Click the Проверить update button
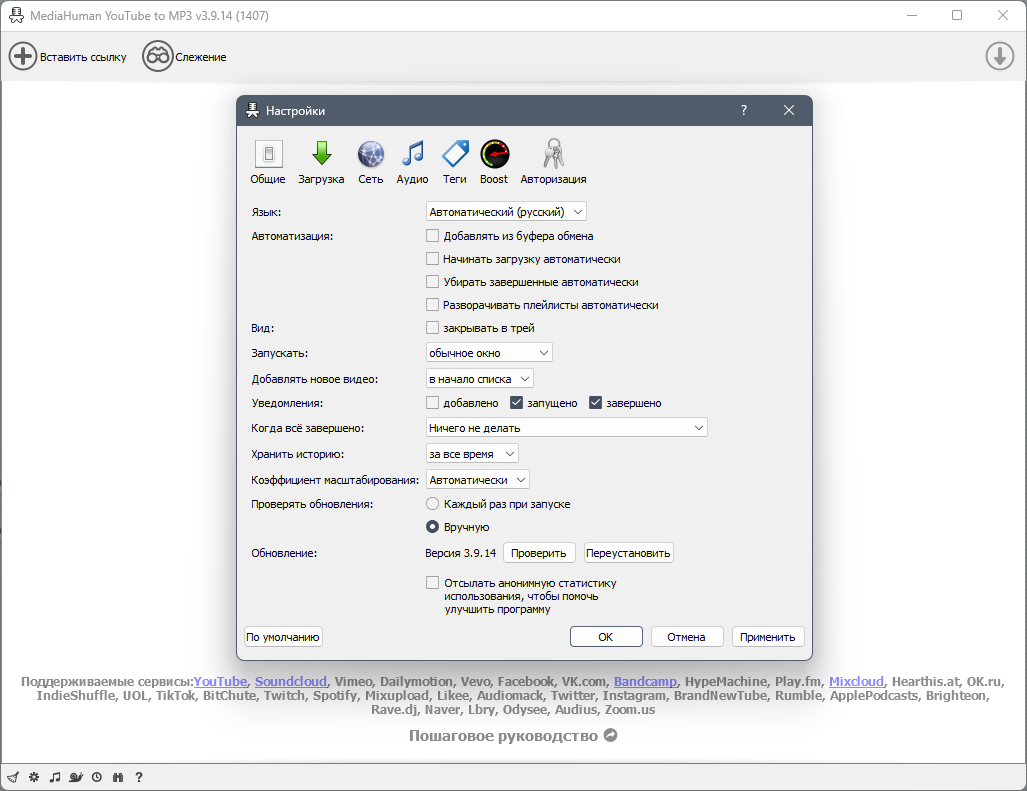This screenshot has width=1027, height=791. pyautogui.click(x=539, y=553)
